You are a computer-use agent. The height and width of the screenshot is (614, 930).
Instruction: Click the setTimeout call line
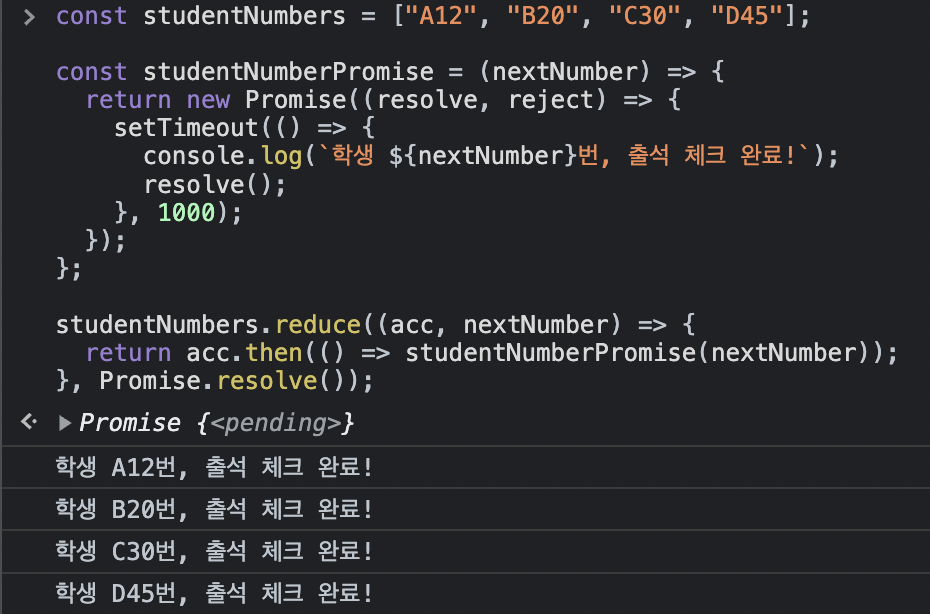244,128
